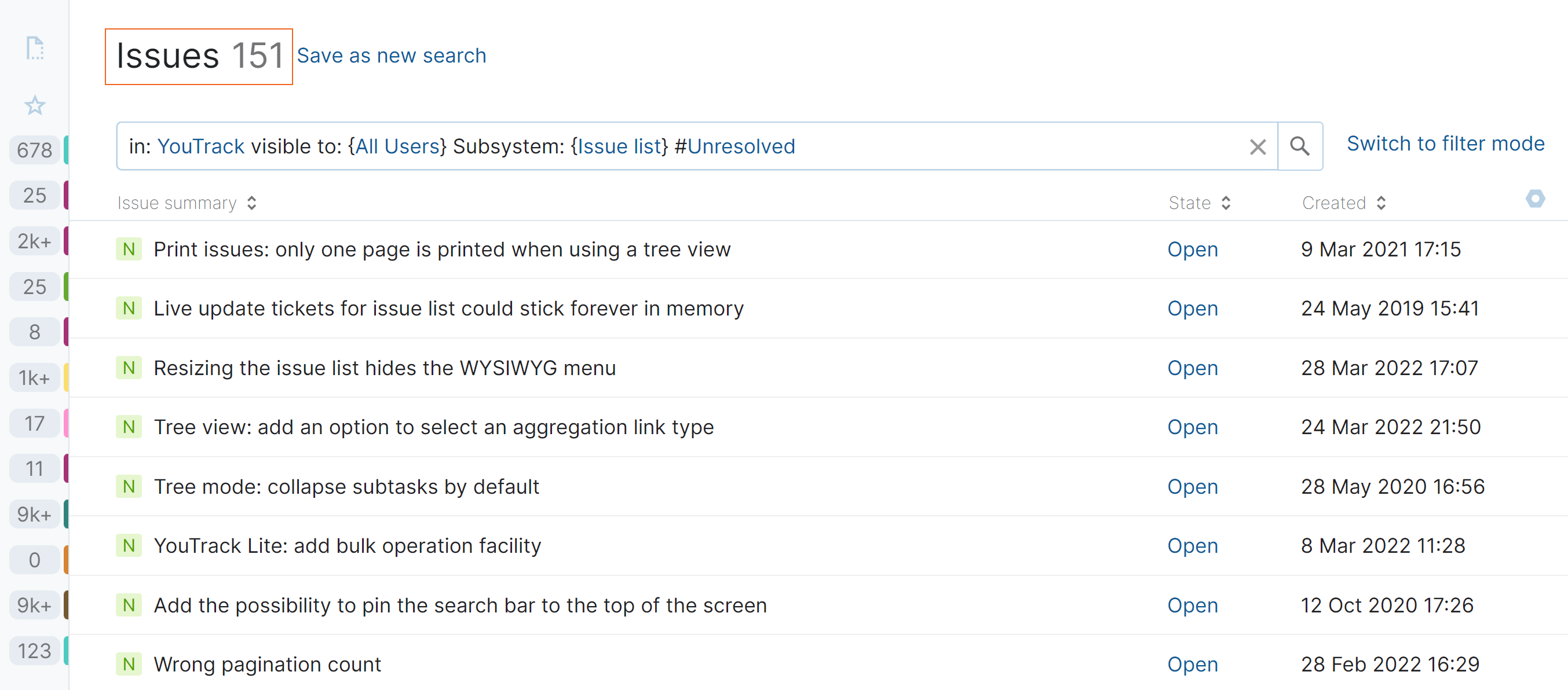The width and height of the screenshot is (1568, 690).
Task: Sort by Created column arrows
Action: click(x=1381, y=203)
